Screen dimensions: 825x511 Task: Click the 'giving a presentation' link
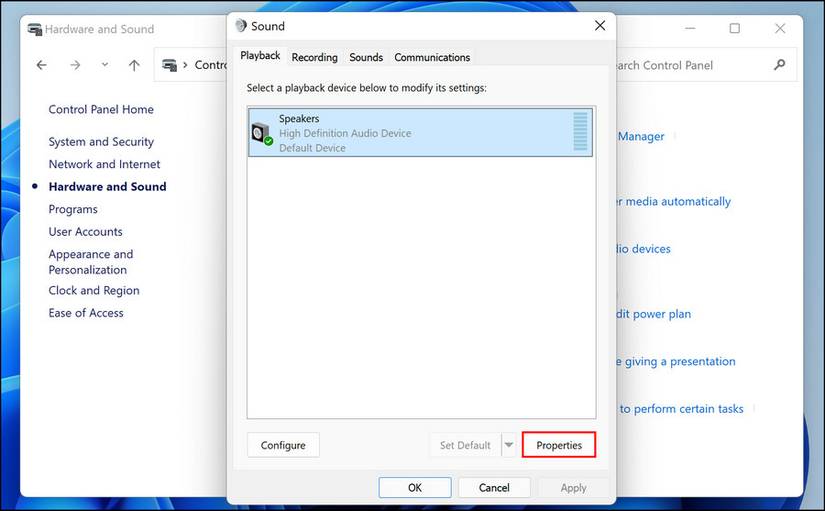tap(676, 362)
